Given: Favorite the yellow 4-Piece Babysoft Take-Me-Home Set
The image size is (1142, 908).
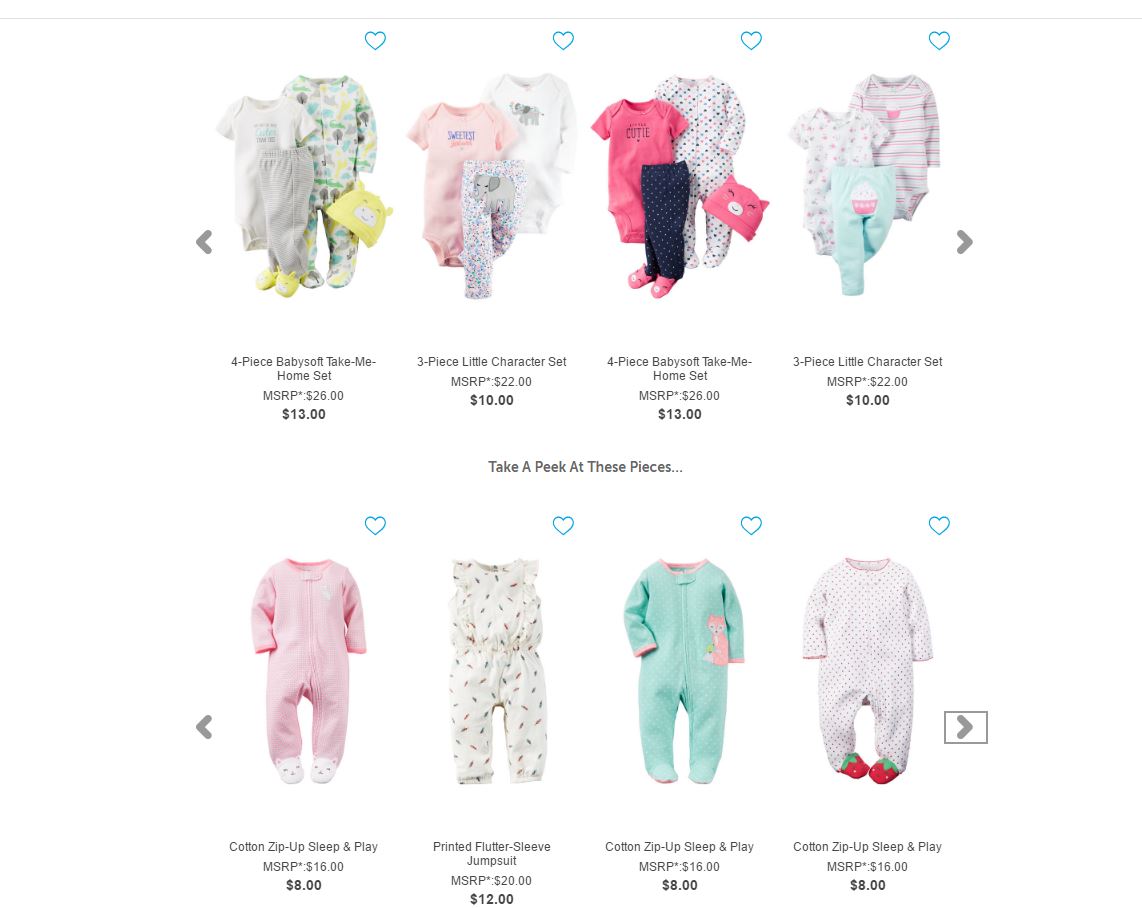Looking at the screenshot, I should (x=375, y=41).
